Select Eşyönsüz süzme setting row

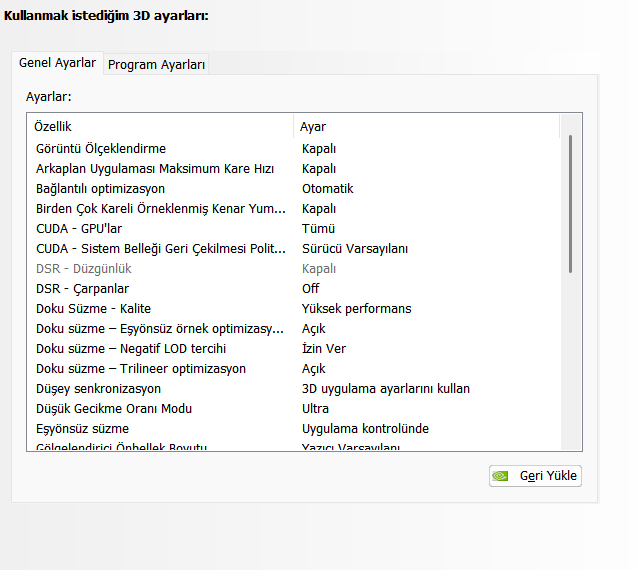[x=84, y=429]
